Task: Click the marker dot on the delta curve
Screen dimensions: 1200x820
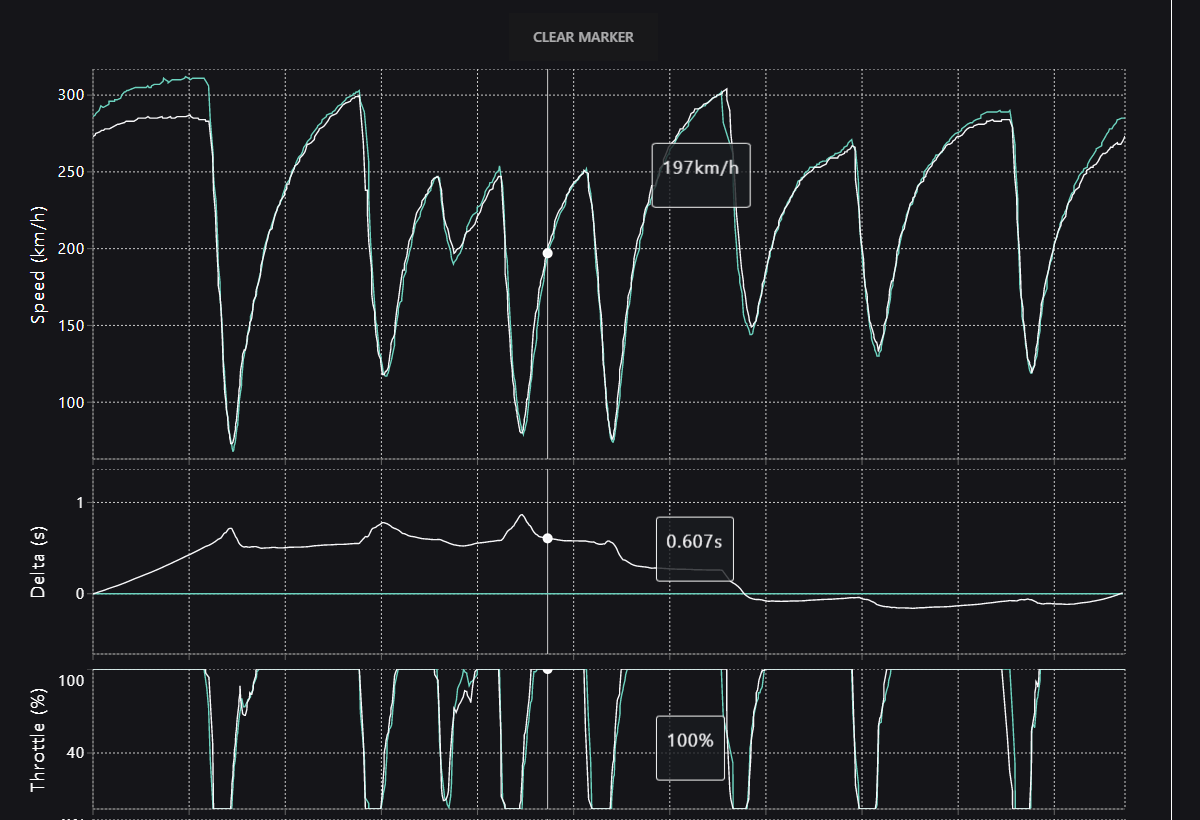Action: pos(547,538)
